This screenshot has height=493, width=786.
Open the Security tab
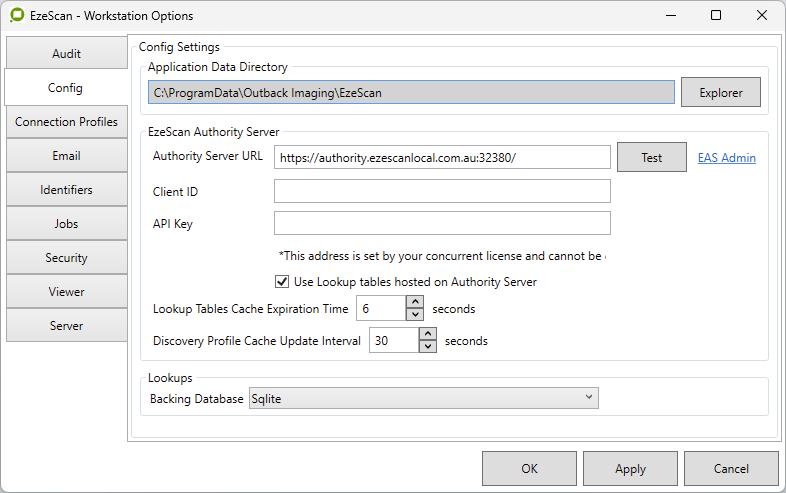point(67,258)
